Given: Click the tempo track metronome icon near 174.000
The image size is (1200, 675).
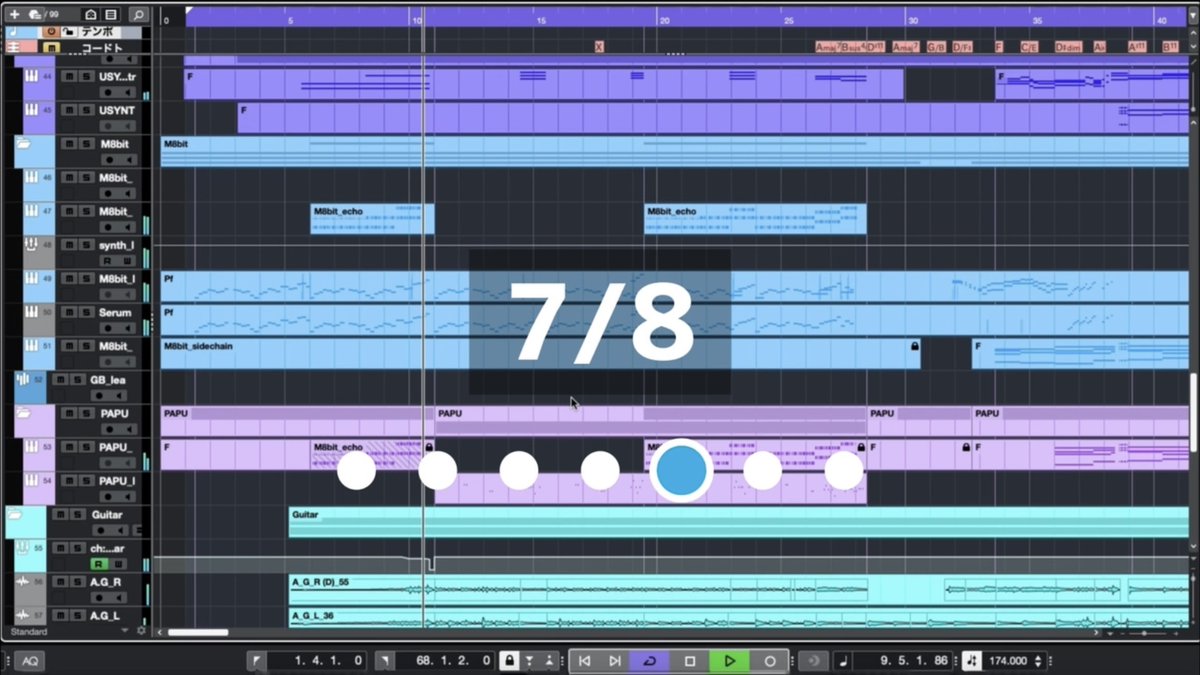Looking at the screenshot, I should 971,661.
